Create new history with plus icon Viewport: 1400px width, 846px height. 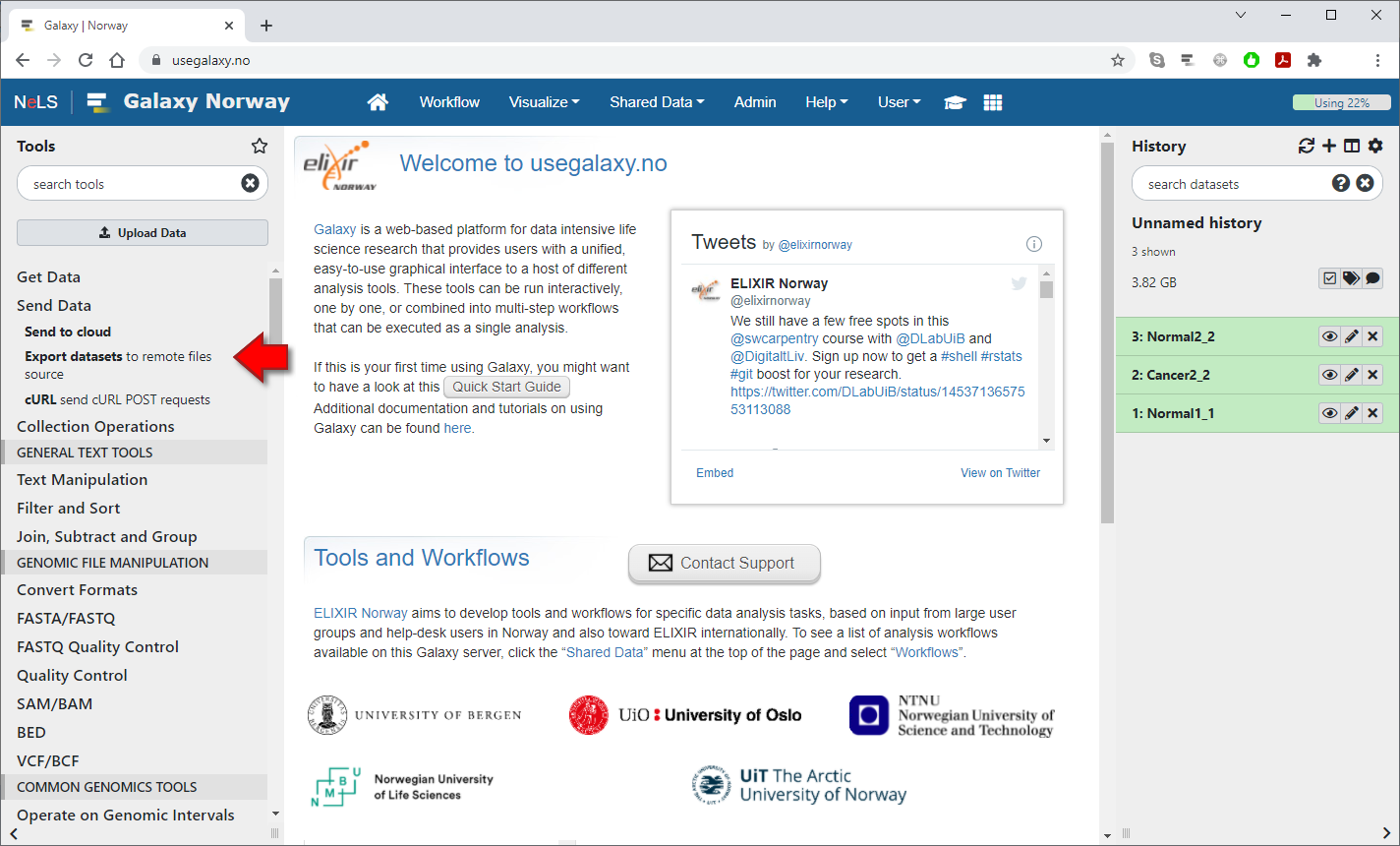pyautogui.click(x=1329, y=146)
